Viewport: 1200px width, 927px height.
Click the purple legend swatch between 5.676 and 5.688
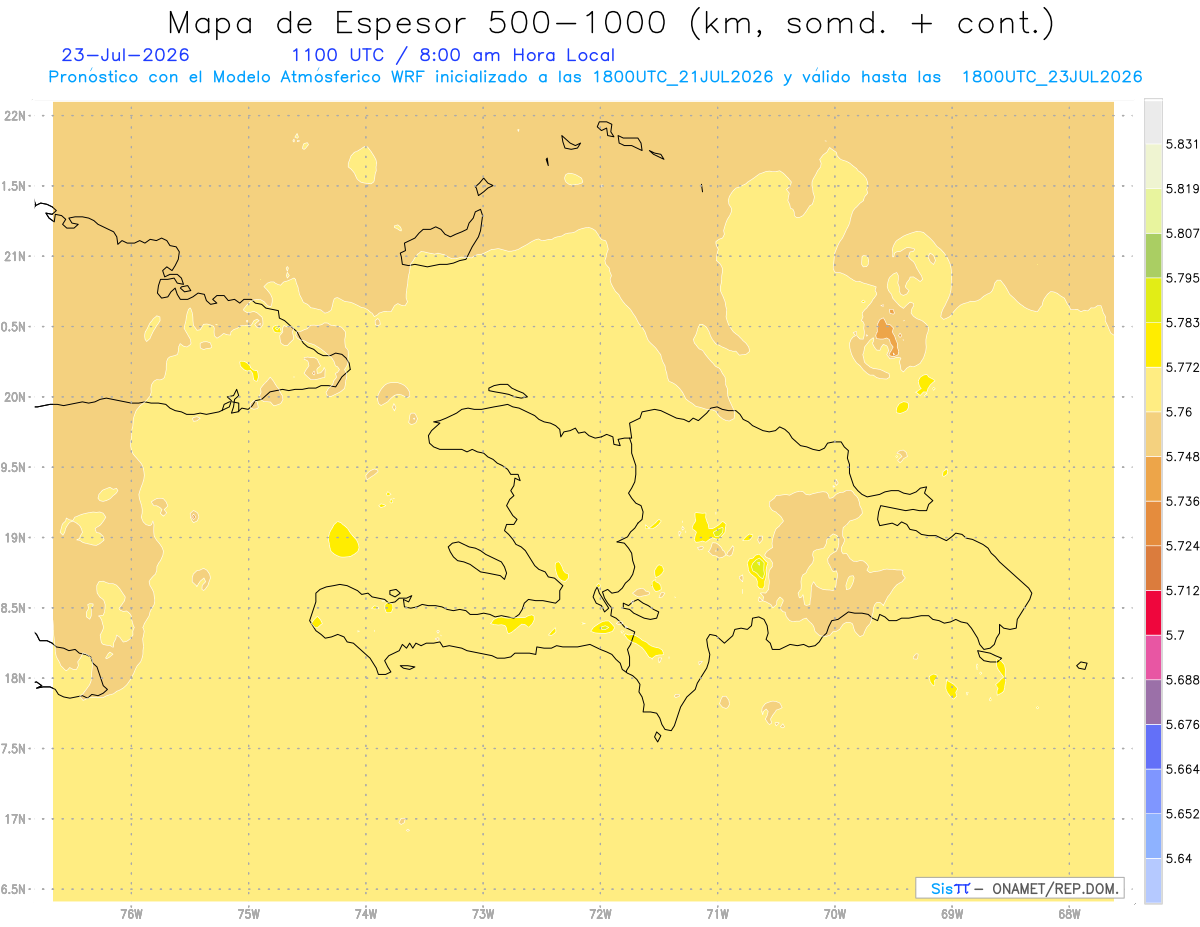pyautogui.click(x=1153, y=702)
